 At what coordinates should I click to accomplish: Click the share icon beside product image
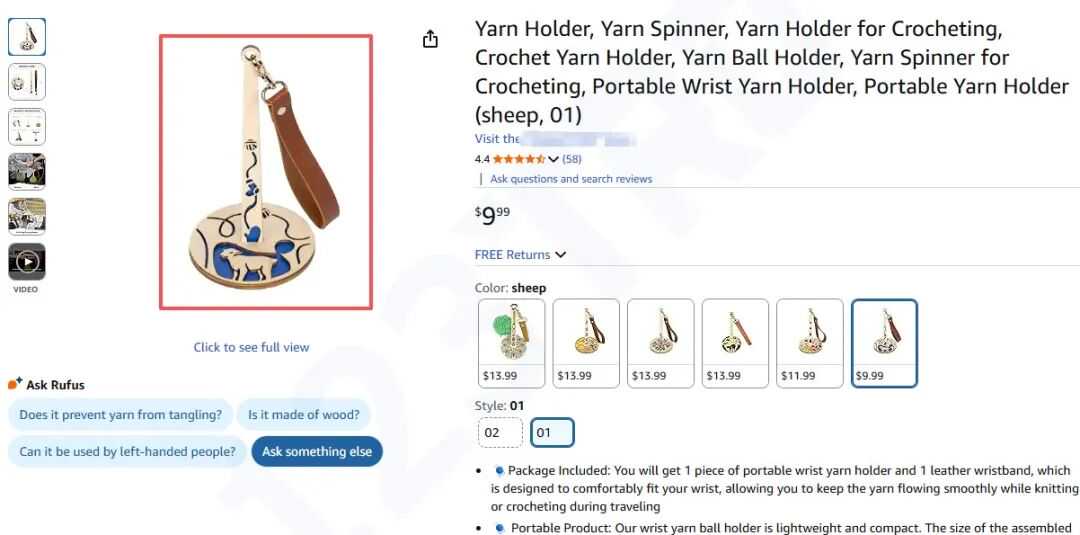(x=430, y=40)
